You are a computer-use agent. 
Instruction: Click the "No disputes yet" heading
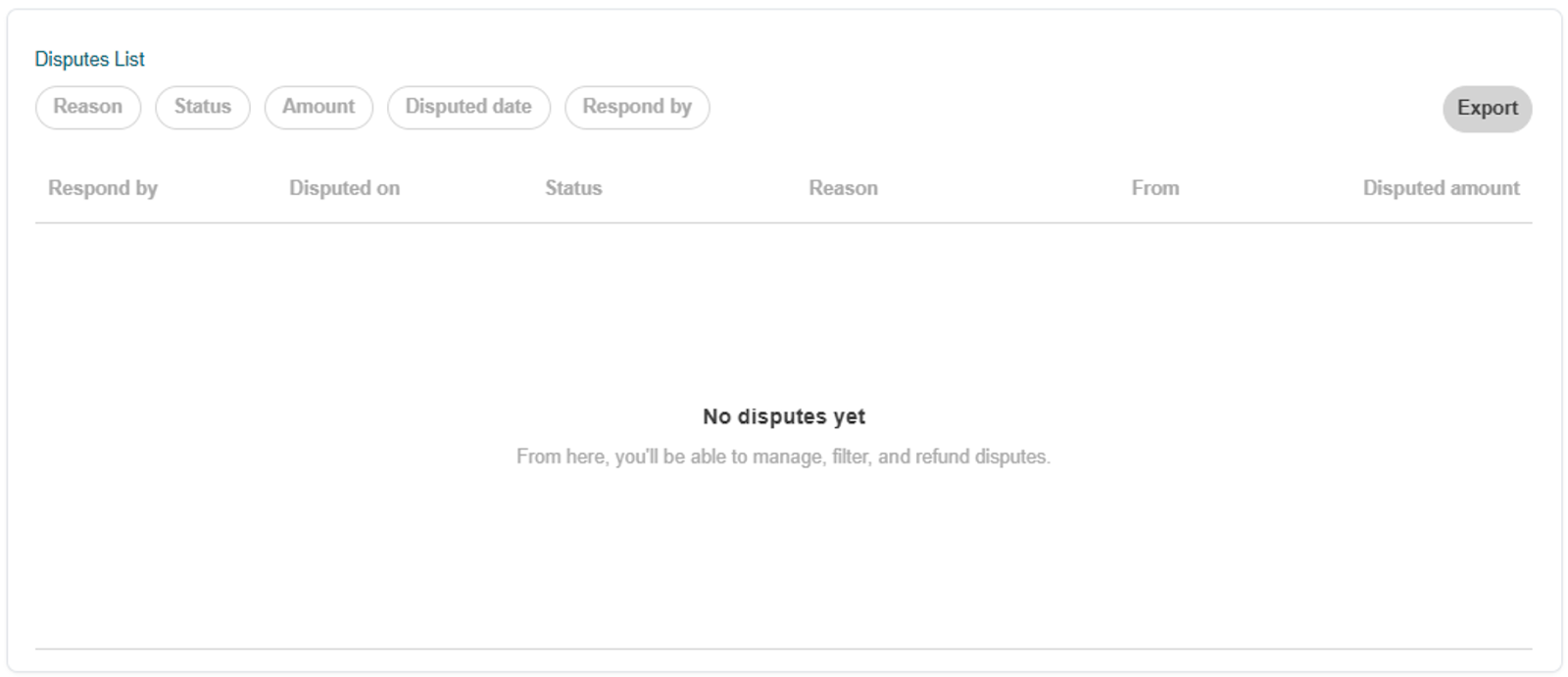[784, 416]
